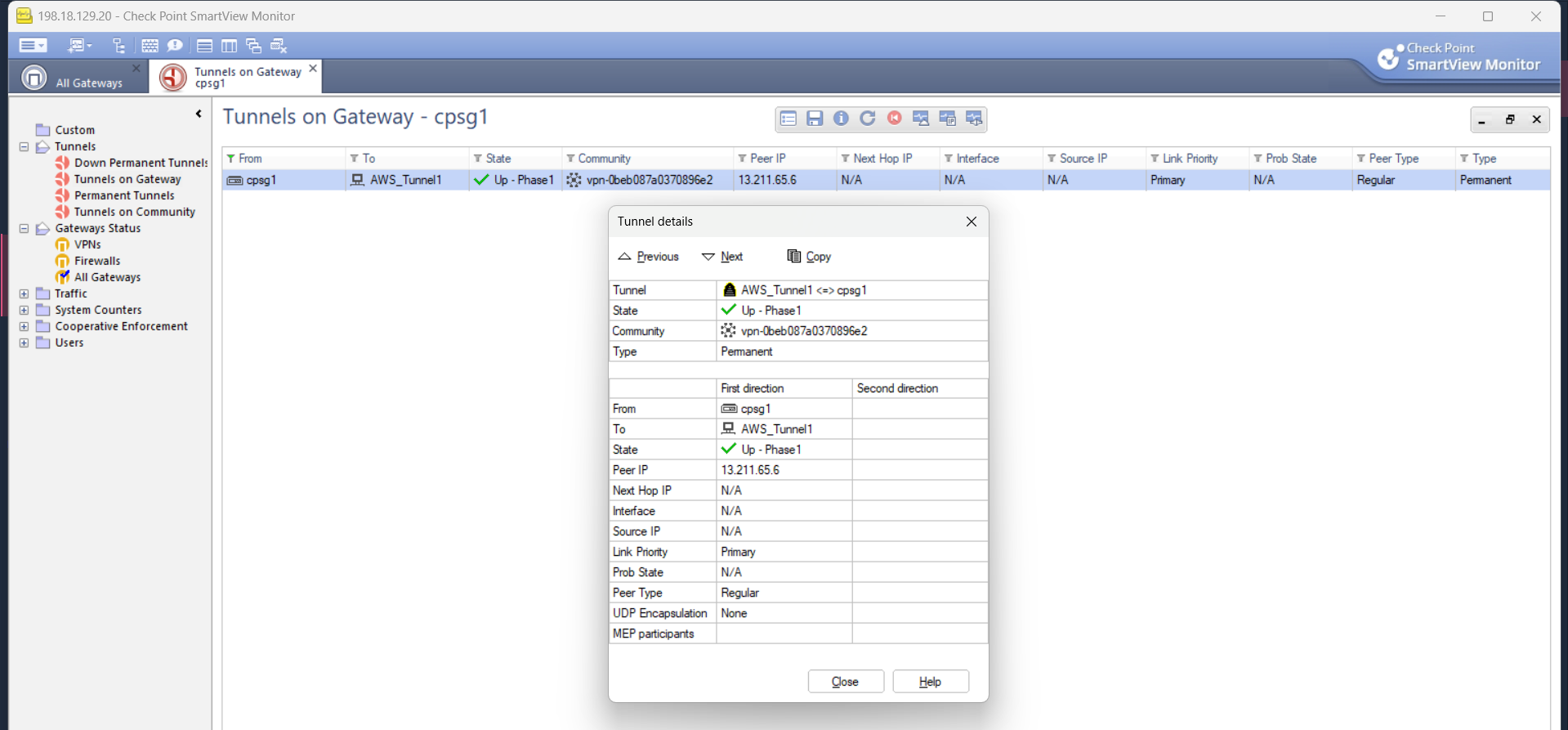Click the blue info icon

[x=841, y=119]
